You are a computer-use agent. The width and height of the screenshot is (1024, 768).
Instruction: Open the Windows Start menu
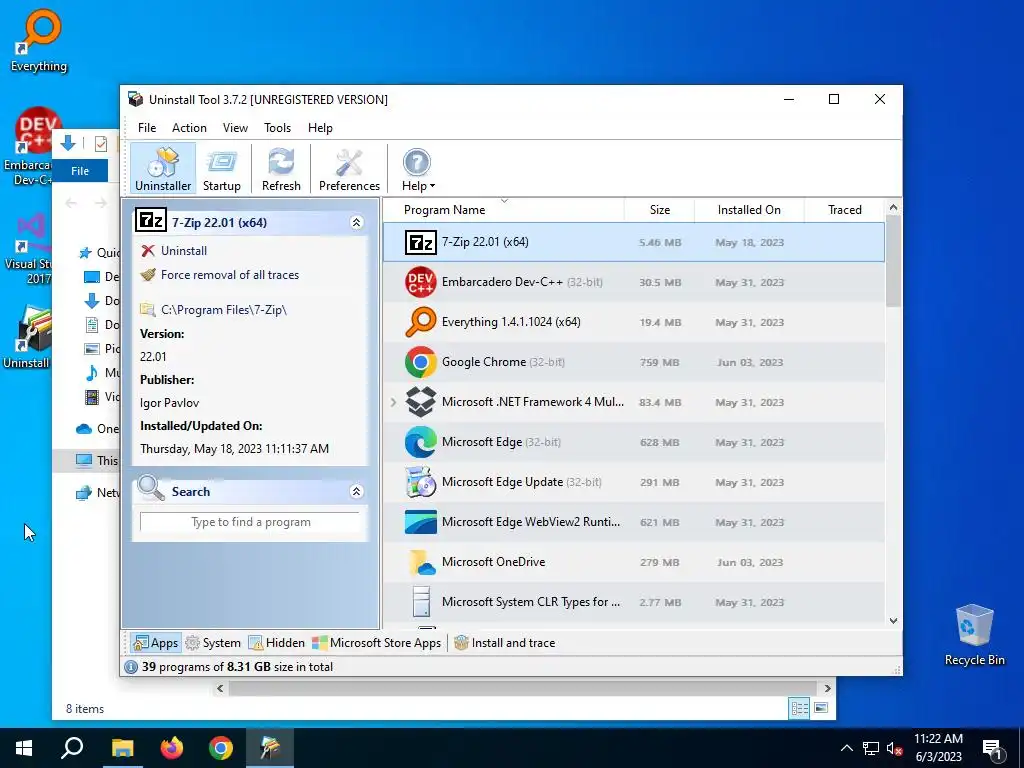(24, 748)
